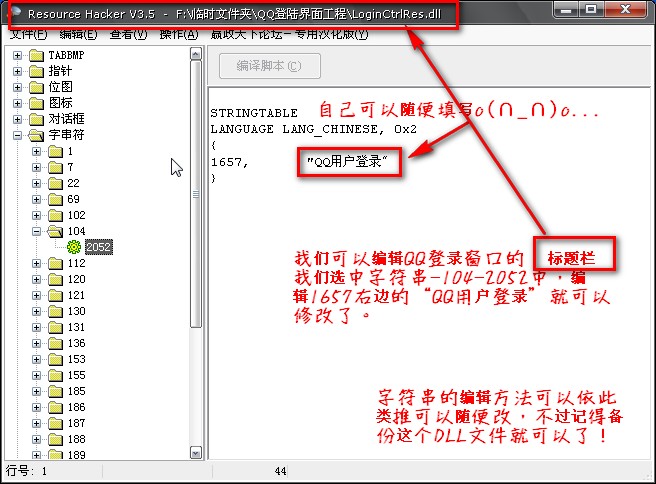The image size is (656, 484).
Task: Open the 文件(F) menu
Action: pos(28,34)
